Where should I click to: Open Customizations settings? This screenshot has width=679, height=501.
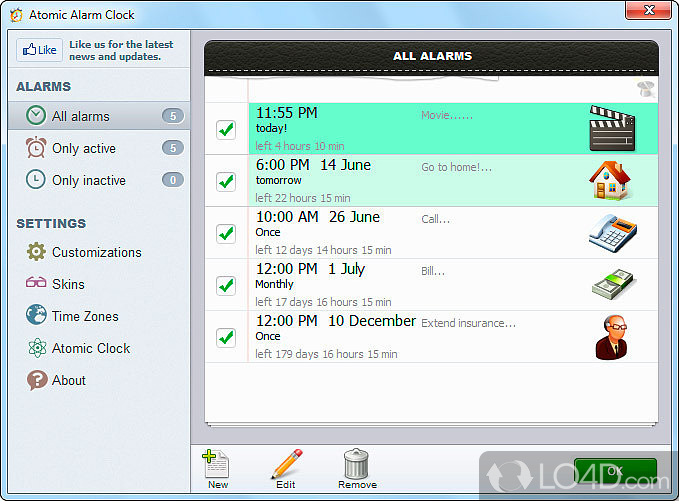97,252
